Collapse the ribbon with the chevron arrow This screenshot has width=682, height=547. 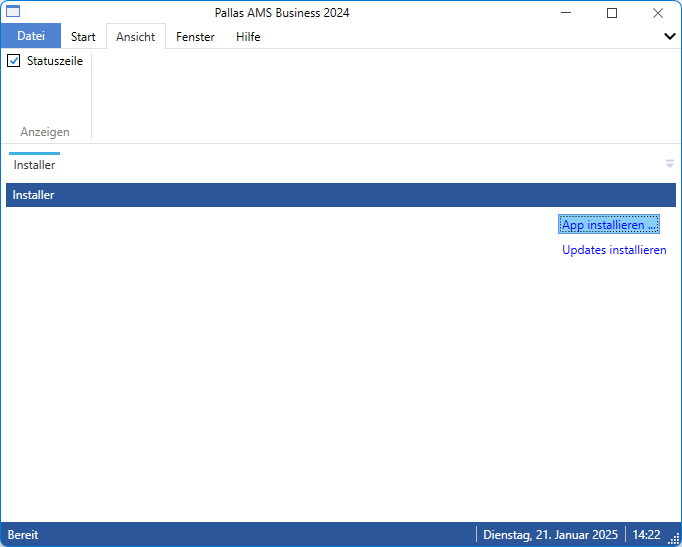(670, 37)
